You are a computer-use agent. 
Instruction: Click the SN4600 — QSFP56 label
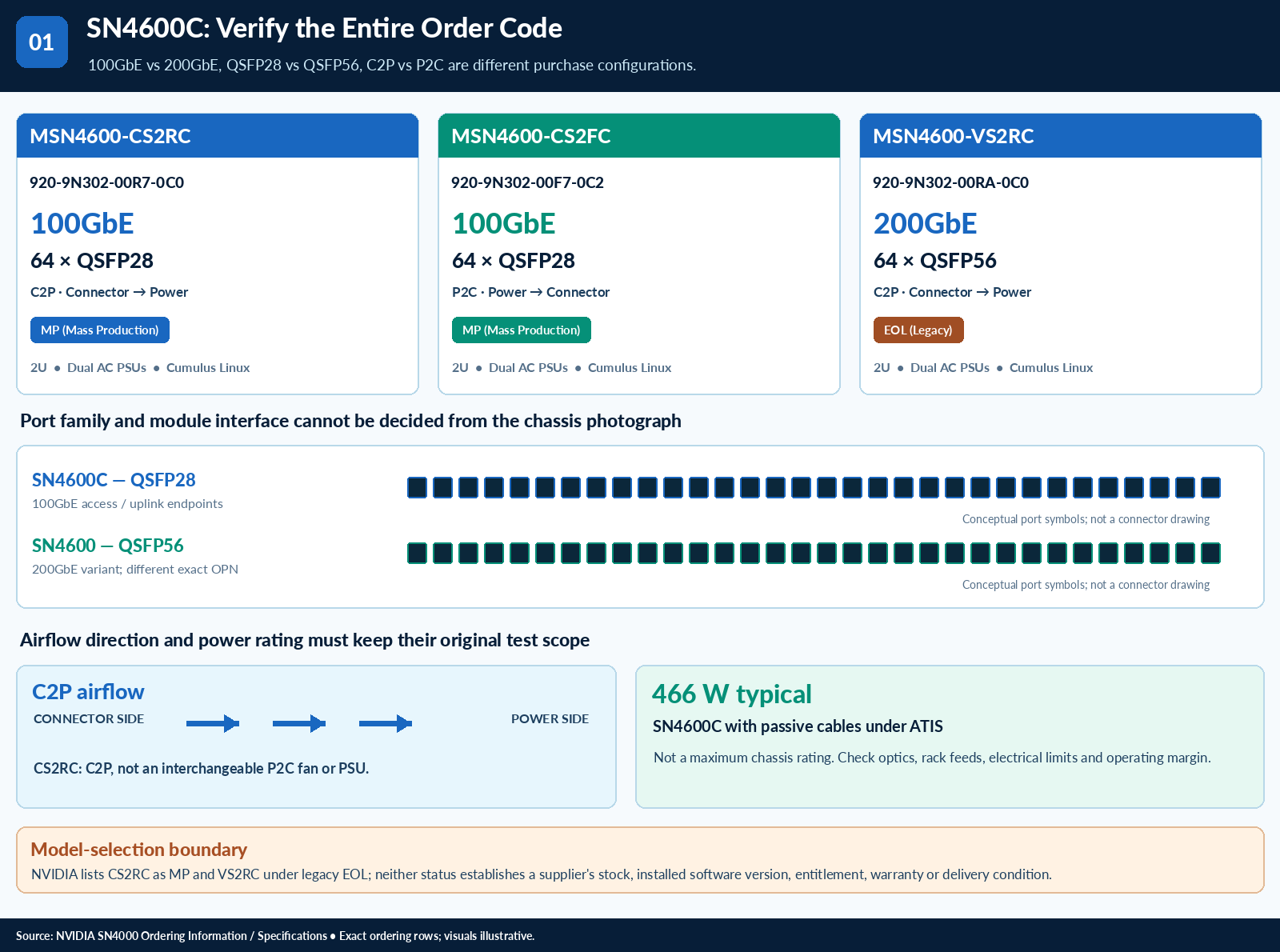click(108, 546)
